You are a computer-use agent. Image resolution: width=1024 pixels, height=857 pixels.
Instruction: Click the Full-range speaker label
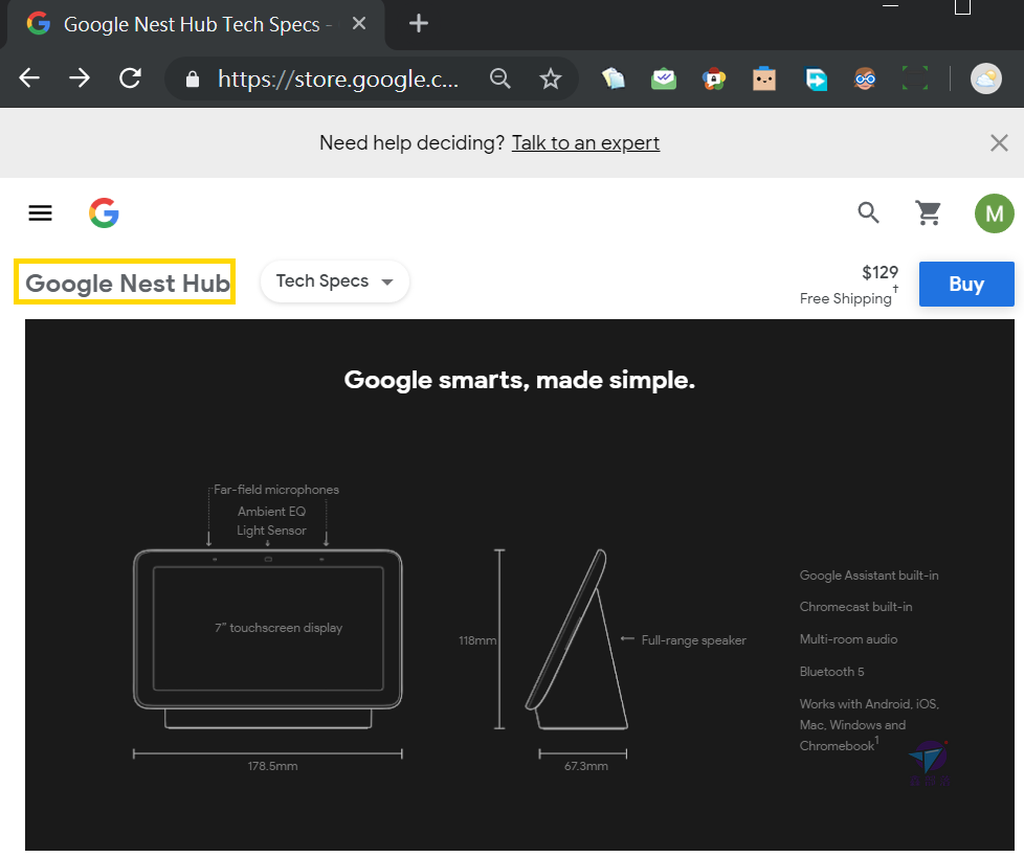point(694,640)
